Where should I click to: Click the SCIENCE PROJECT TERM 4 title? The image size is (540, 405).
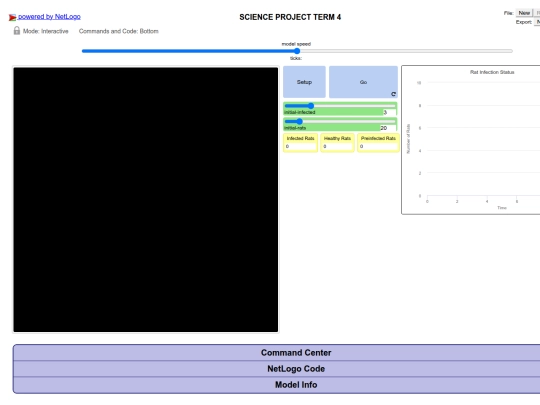290,17
